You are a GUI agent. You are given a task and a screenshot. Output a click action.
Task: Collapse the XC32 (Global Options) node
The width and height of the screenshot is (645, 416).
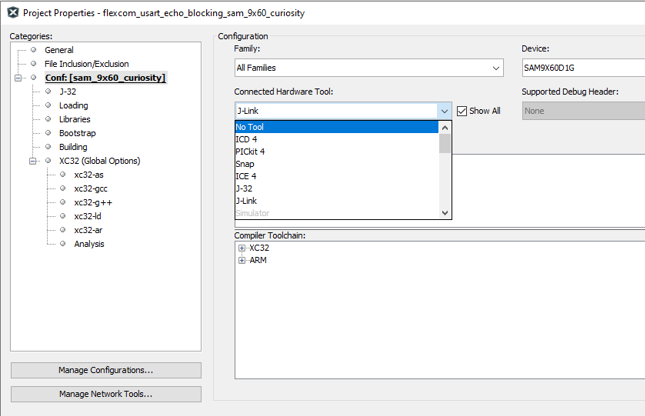(x=33, y=161)
